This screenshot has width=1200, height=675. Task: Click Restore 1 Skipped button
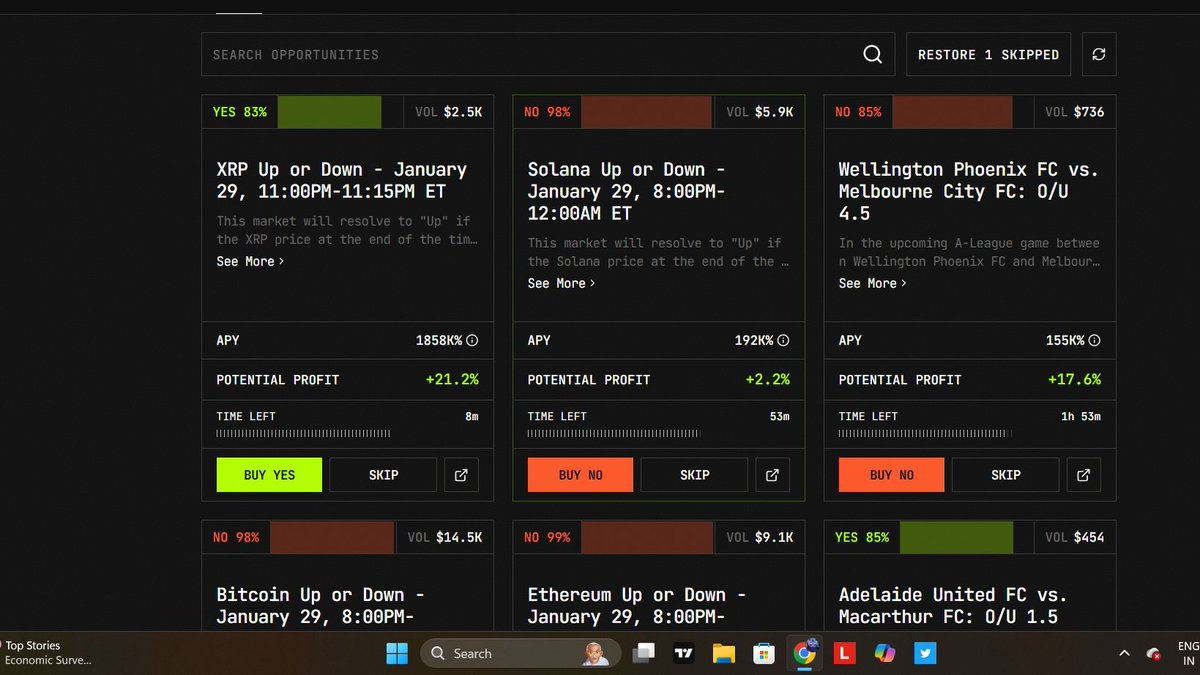tap(988, 54)
